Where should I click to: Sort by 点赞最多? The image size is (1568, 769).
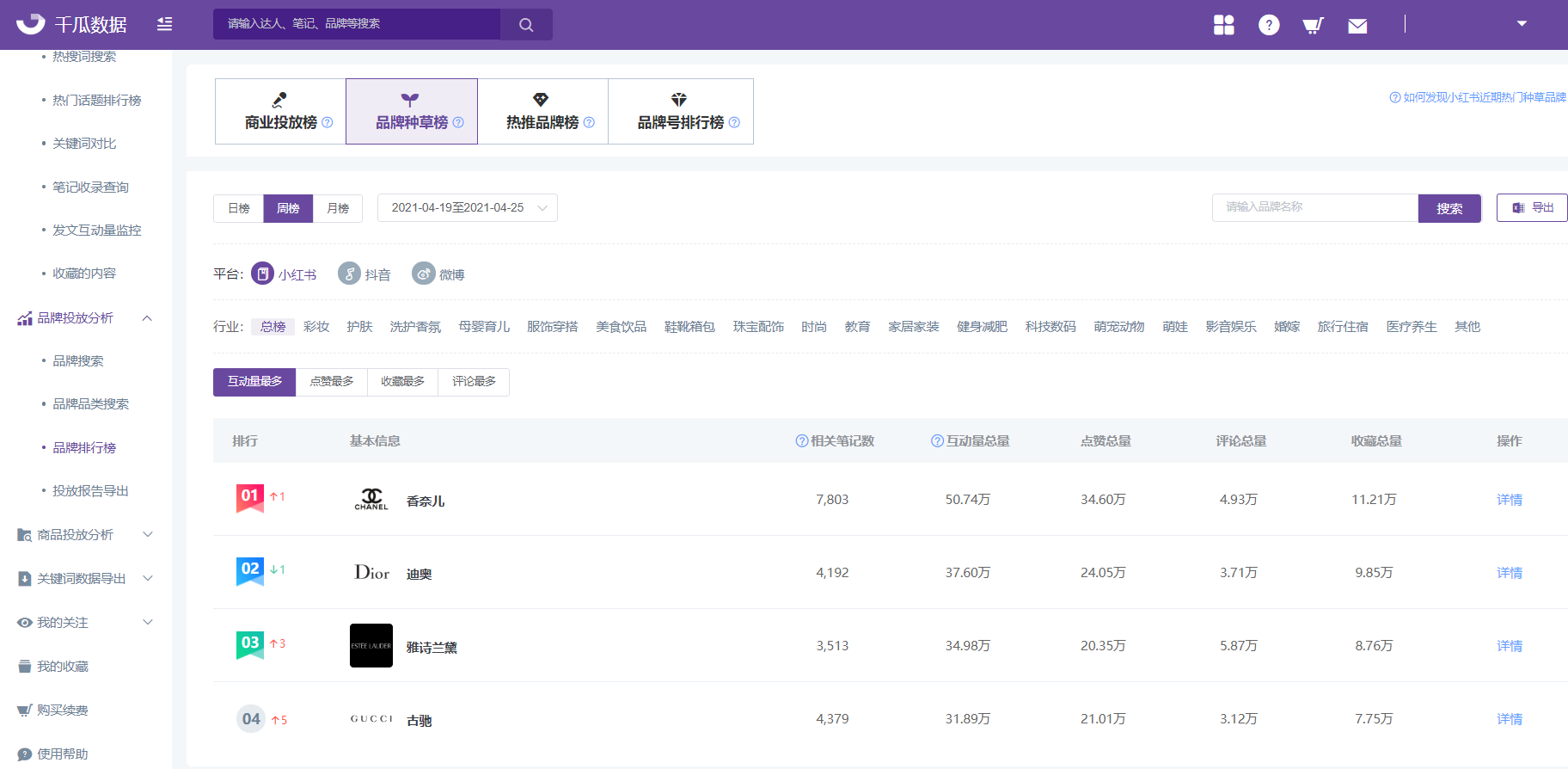pyautogui.click(x=332, y=382)
